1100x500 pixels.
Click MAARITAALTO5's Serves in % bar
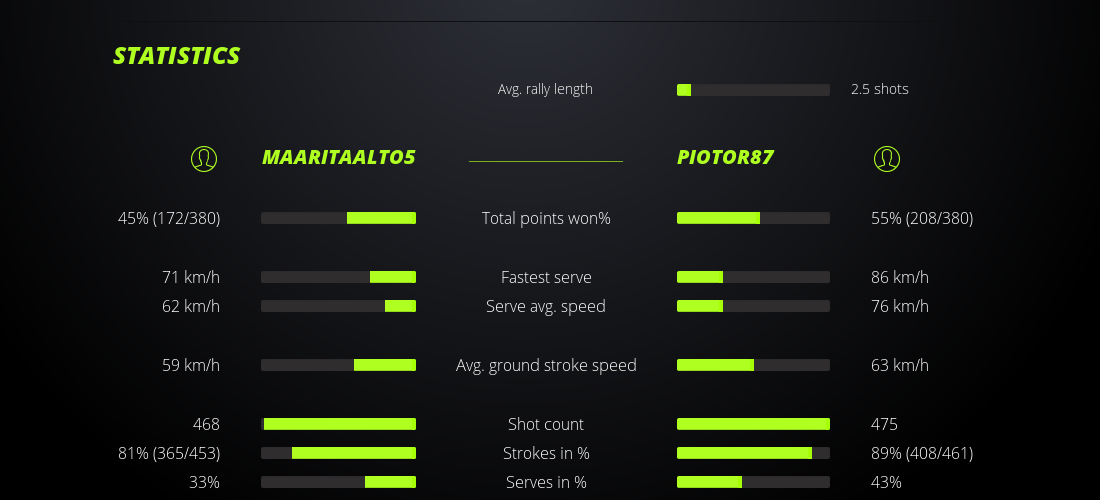pyautogui.click(x=338, y=482)
